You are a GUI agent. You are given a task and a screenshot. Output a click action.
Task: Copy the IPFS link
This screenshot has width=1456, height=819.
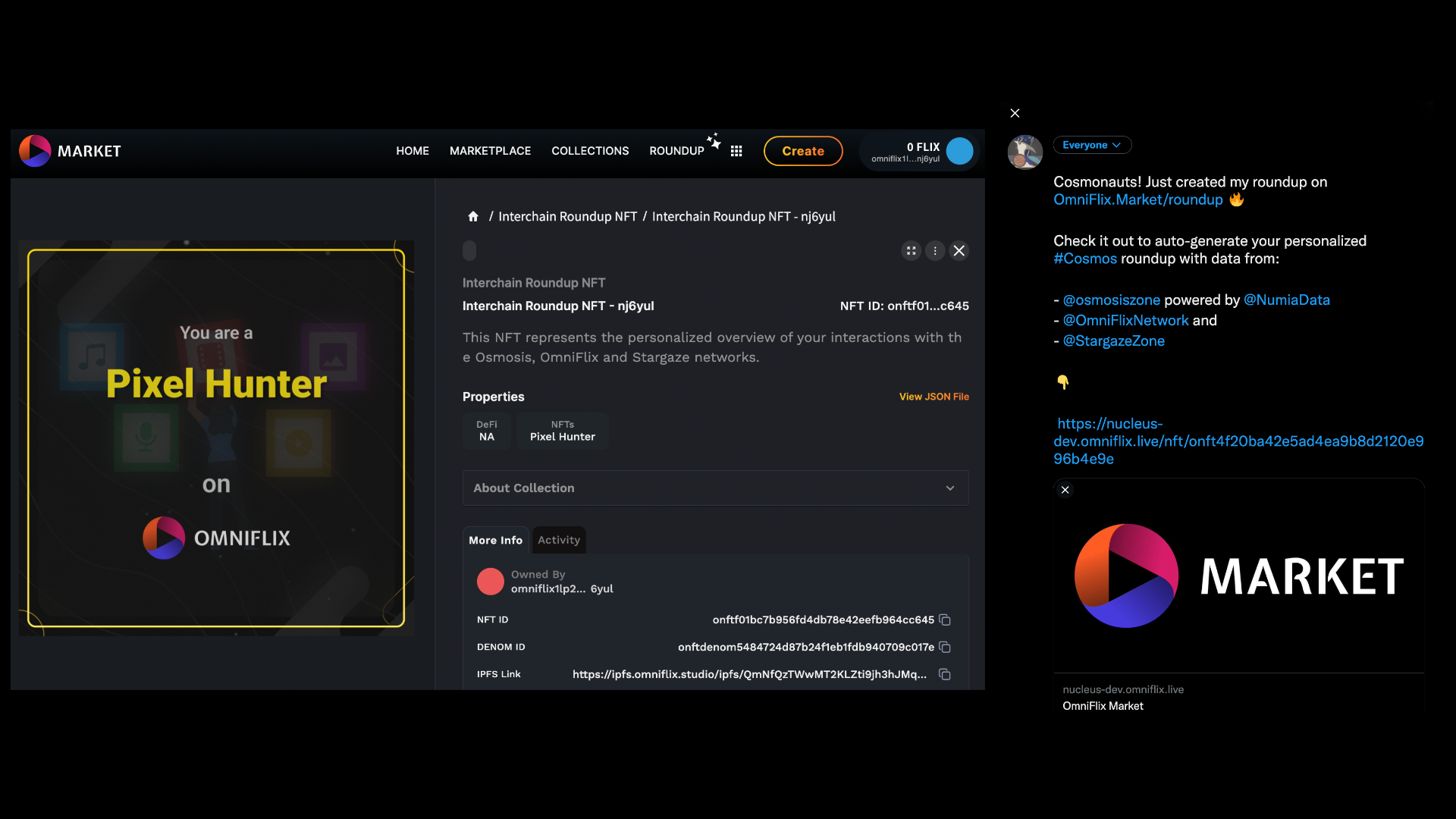coord(945,675)
